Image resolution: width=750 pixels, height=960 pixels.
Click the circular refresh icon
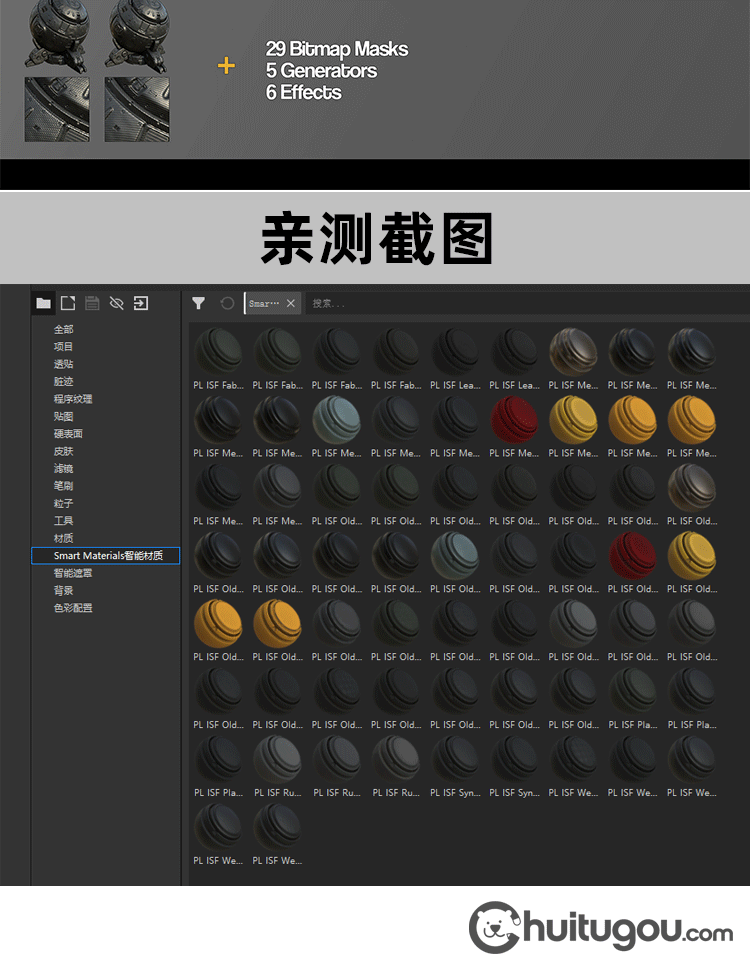pyautogui.click(x=227, y=303)
